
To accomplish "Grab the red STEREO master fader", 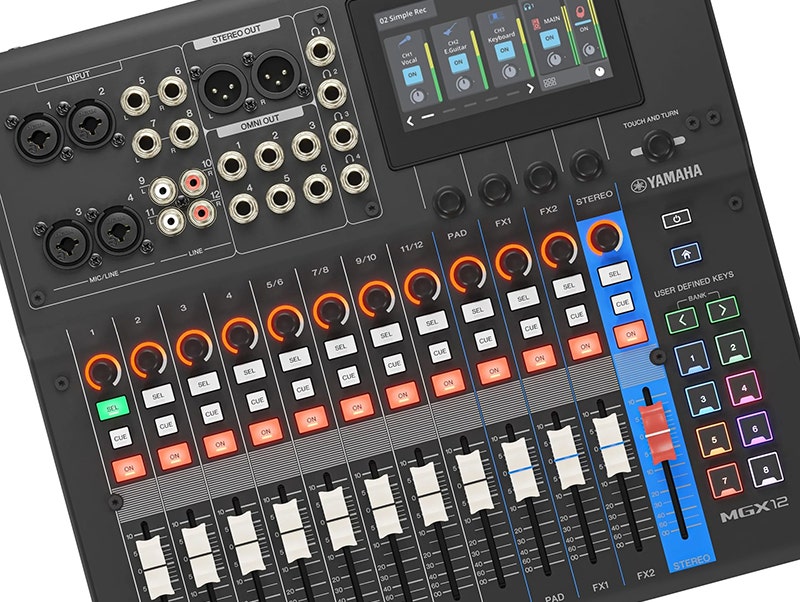I will coord(658,432).
